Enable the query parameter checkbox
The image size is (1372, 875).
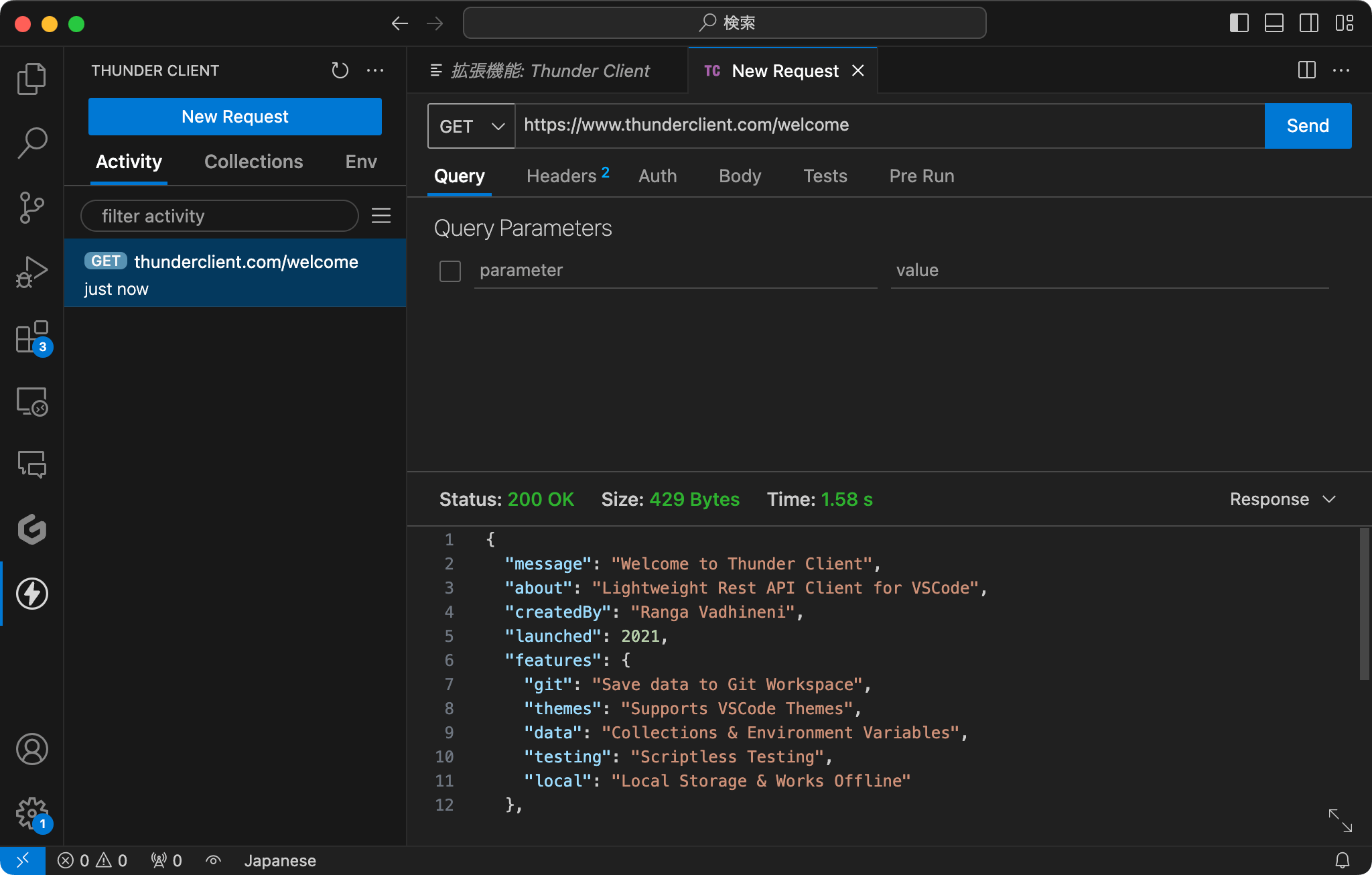[450, 271]
